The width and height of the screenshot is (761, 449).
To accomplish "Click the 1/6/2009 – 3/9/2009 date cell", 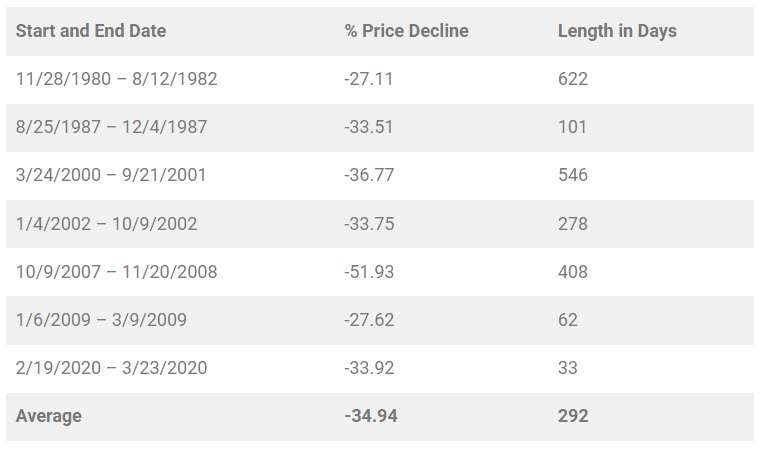I will click(x=101, y=320).
